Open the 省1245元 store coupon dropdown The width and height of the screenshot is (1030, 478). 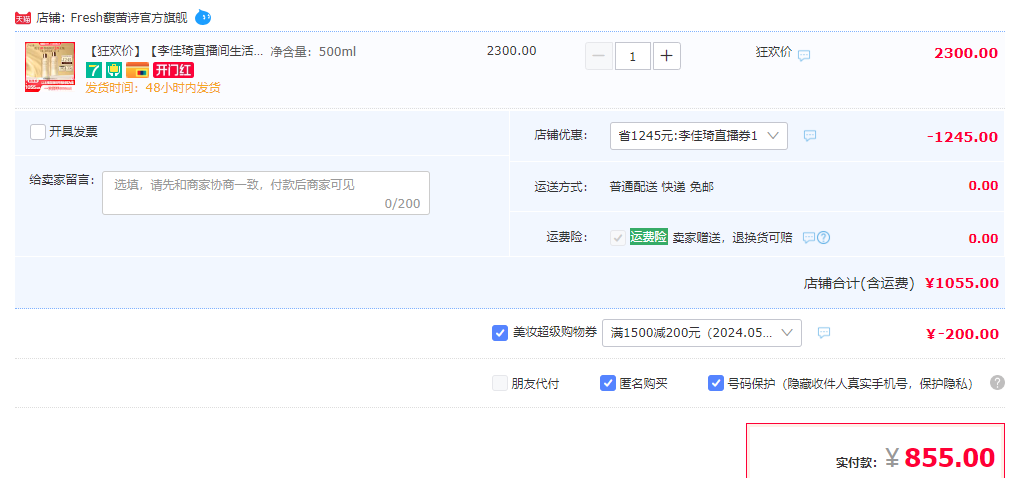tap(699, 136)
